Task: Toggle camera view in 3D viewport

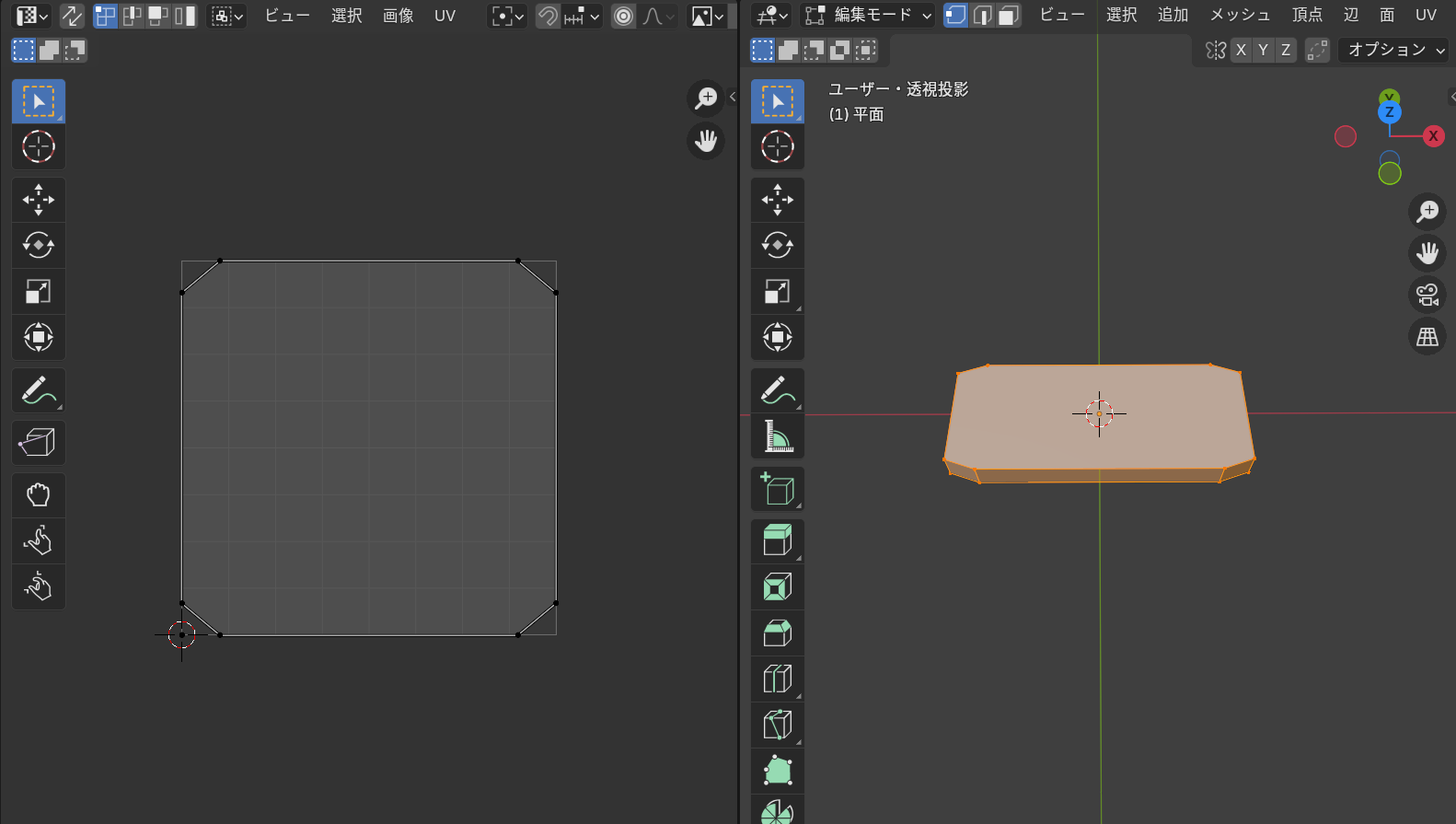Action: (x=1427, y=295)
